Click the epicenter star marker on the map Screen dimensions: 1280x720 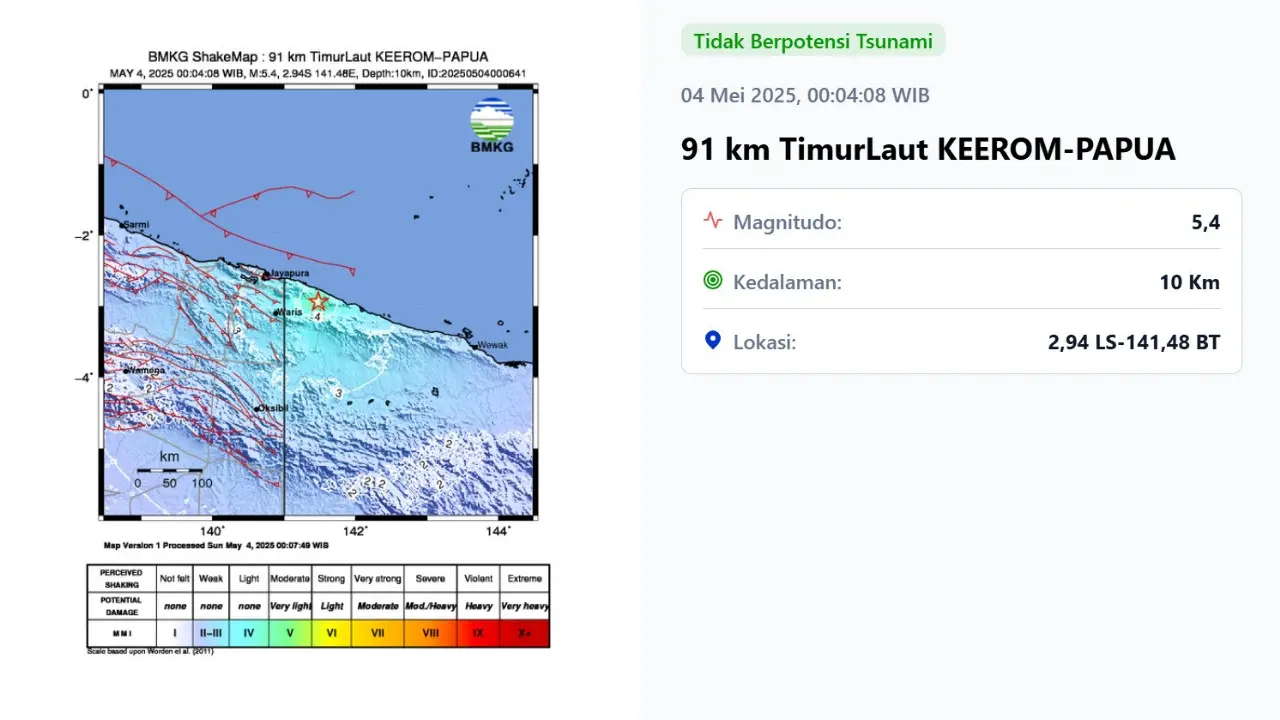point(317,301)
